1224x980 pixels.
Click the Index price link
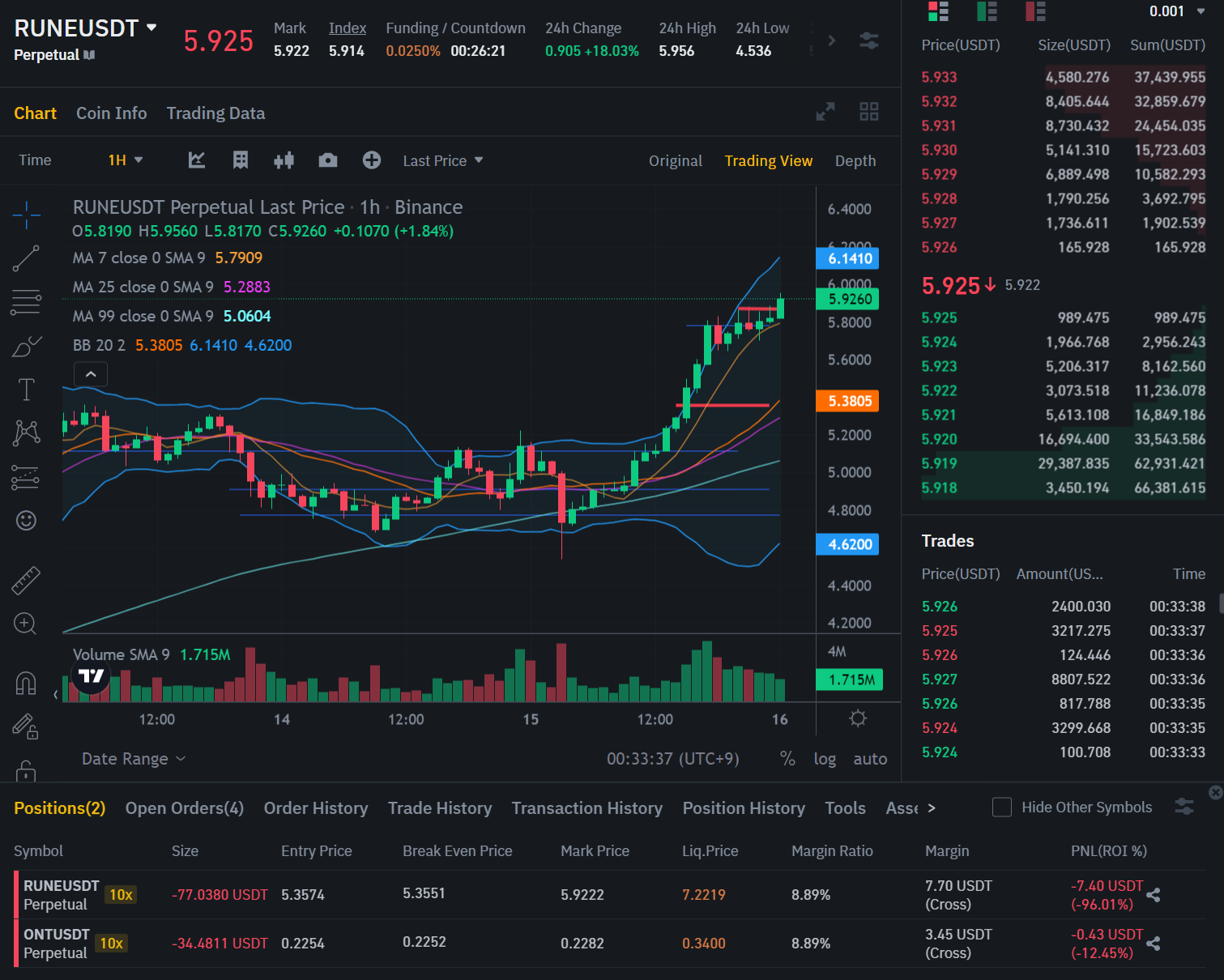point(348,28)
